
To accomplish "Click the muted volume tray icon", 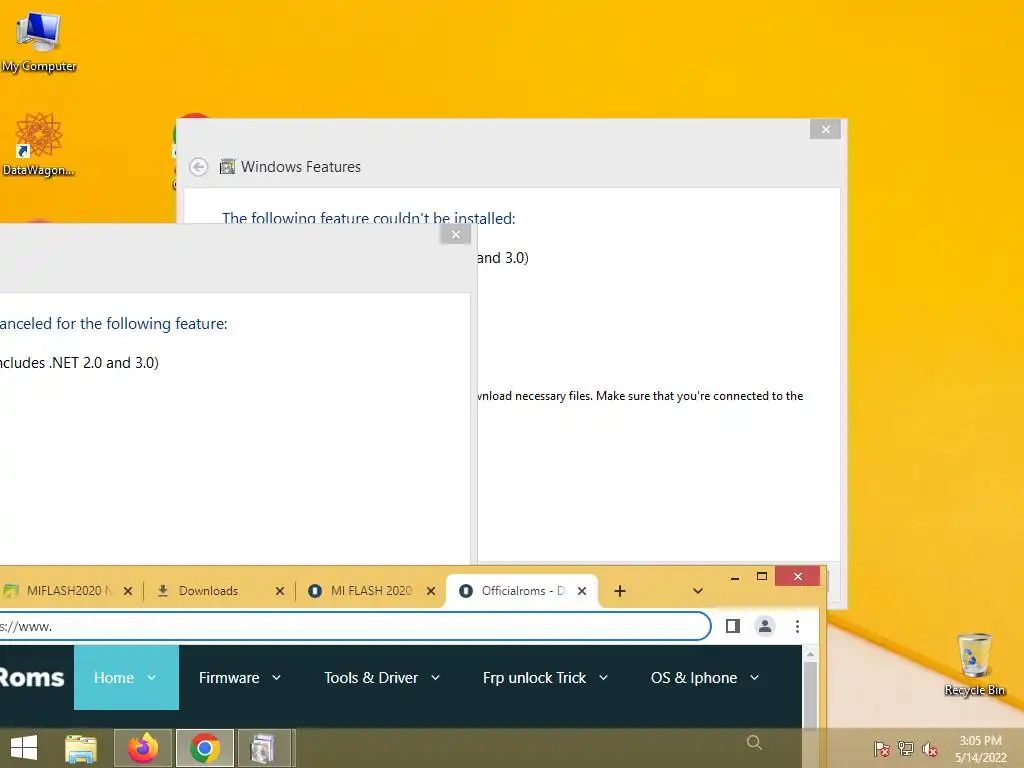I will point(929,748).
